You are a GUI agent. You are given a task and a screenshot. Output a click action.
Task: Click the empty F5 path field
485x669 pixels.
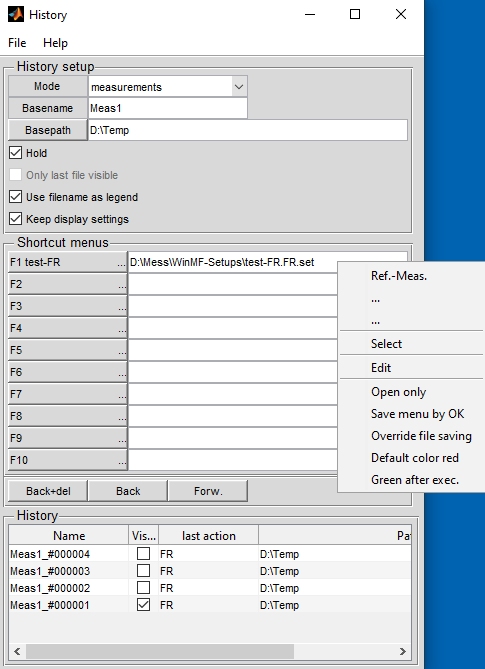pyautogui.click(x=233, y=350)
